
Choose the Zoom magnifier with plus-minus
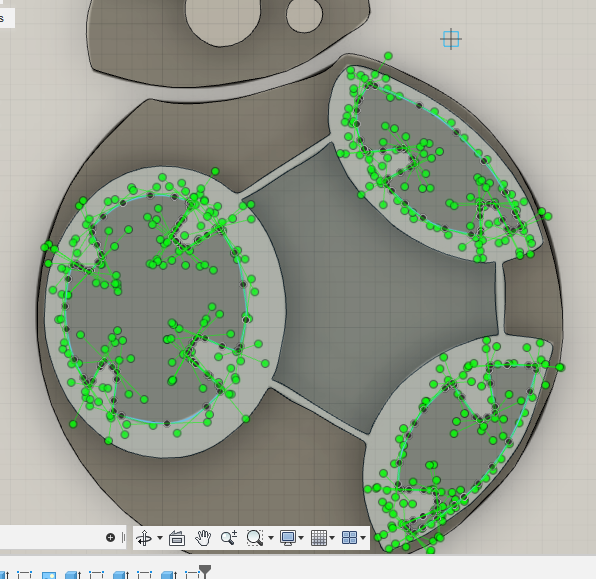pyautogui.click(x=229, y=538)
